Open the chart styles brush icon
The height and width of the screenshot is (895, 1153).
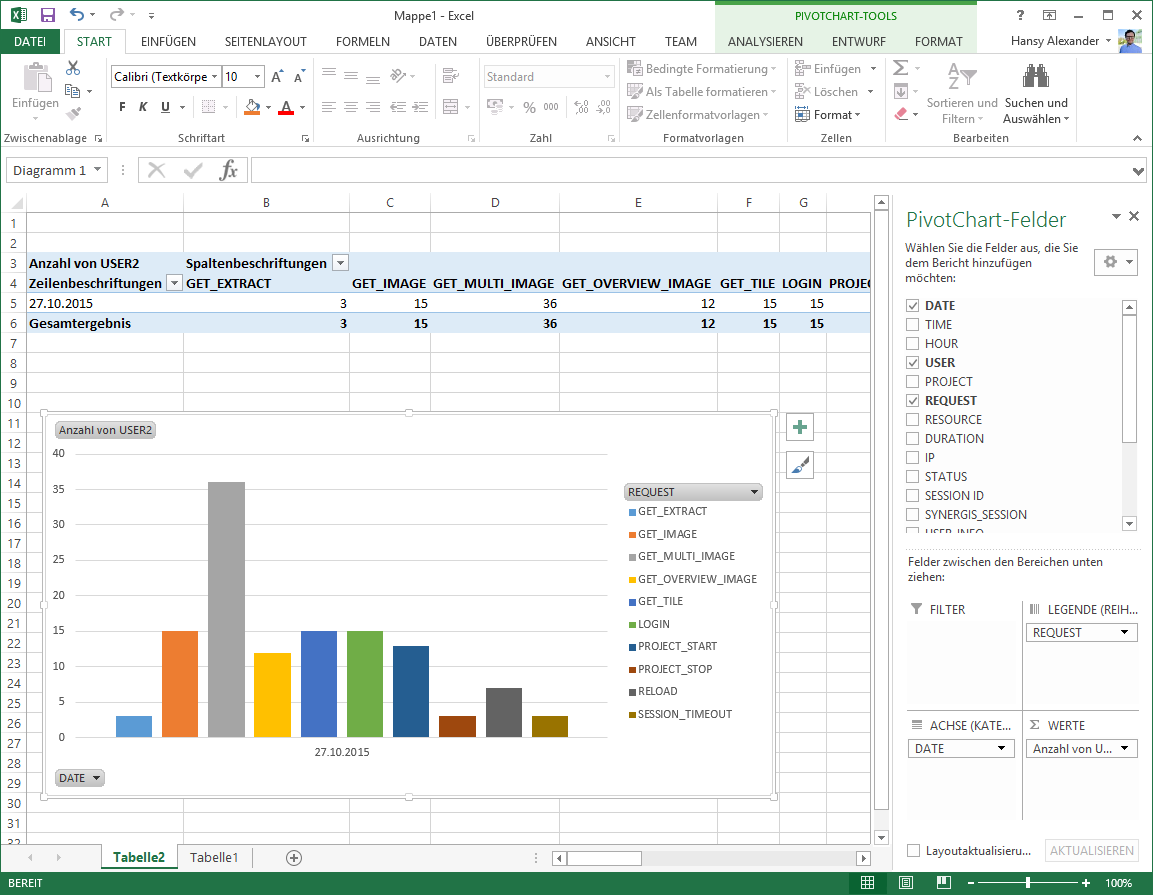pyautogui.click(x=798, y=464)
